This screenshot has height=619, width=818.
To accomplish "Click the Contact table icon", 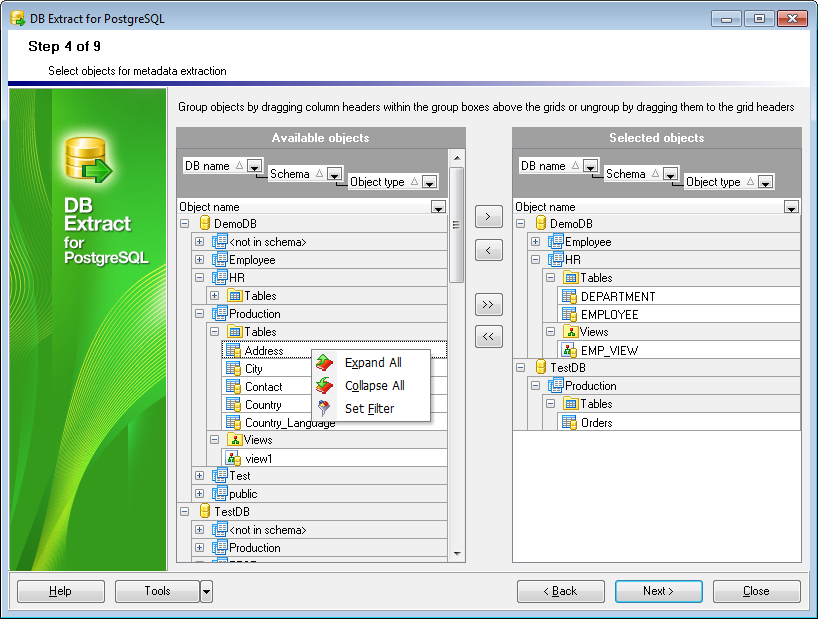I will pos(233,386).
